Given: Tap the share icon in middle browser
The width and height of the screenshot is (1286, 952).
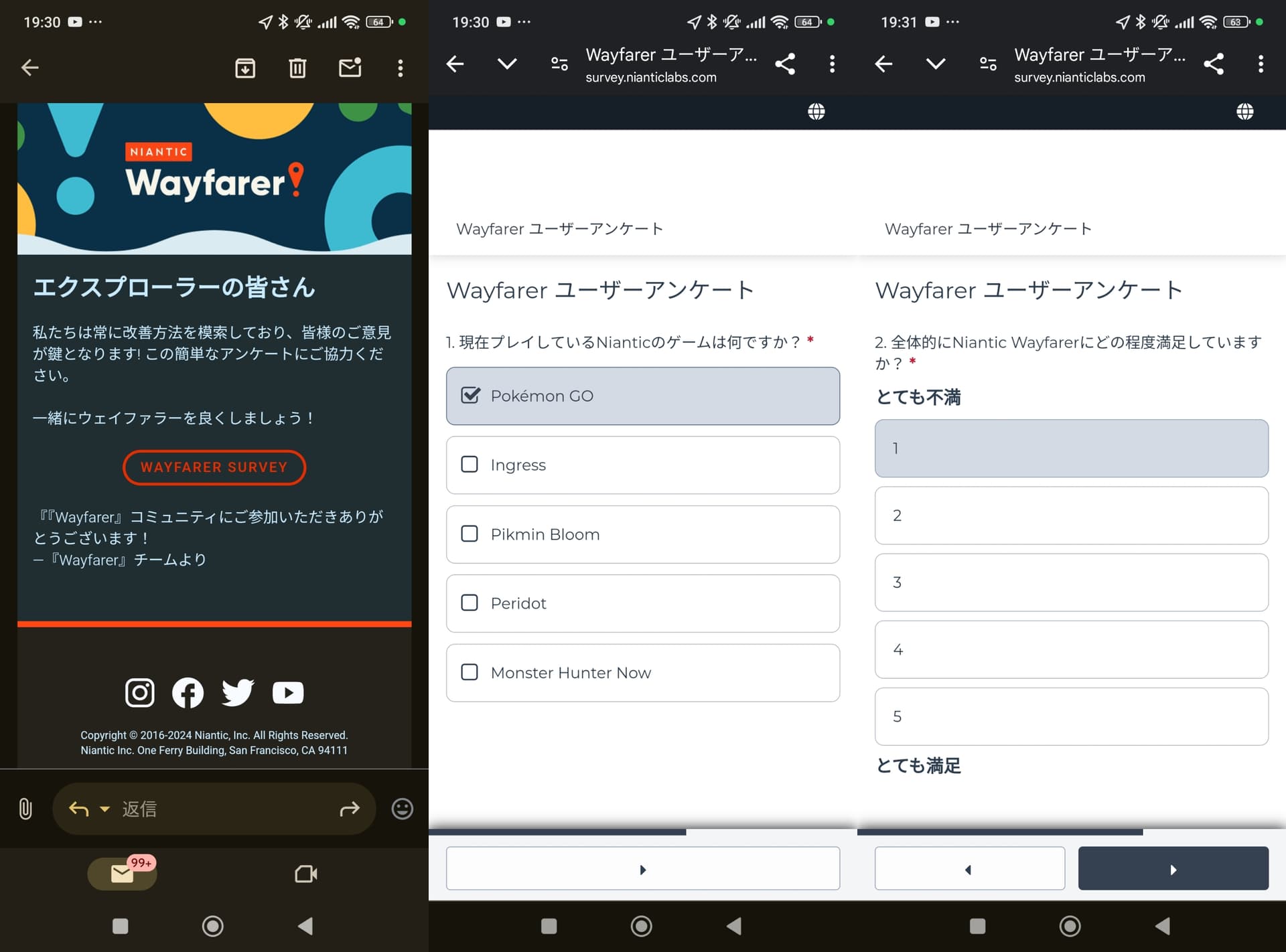Looking at the screenshot, I should pos(785,64).
